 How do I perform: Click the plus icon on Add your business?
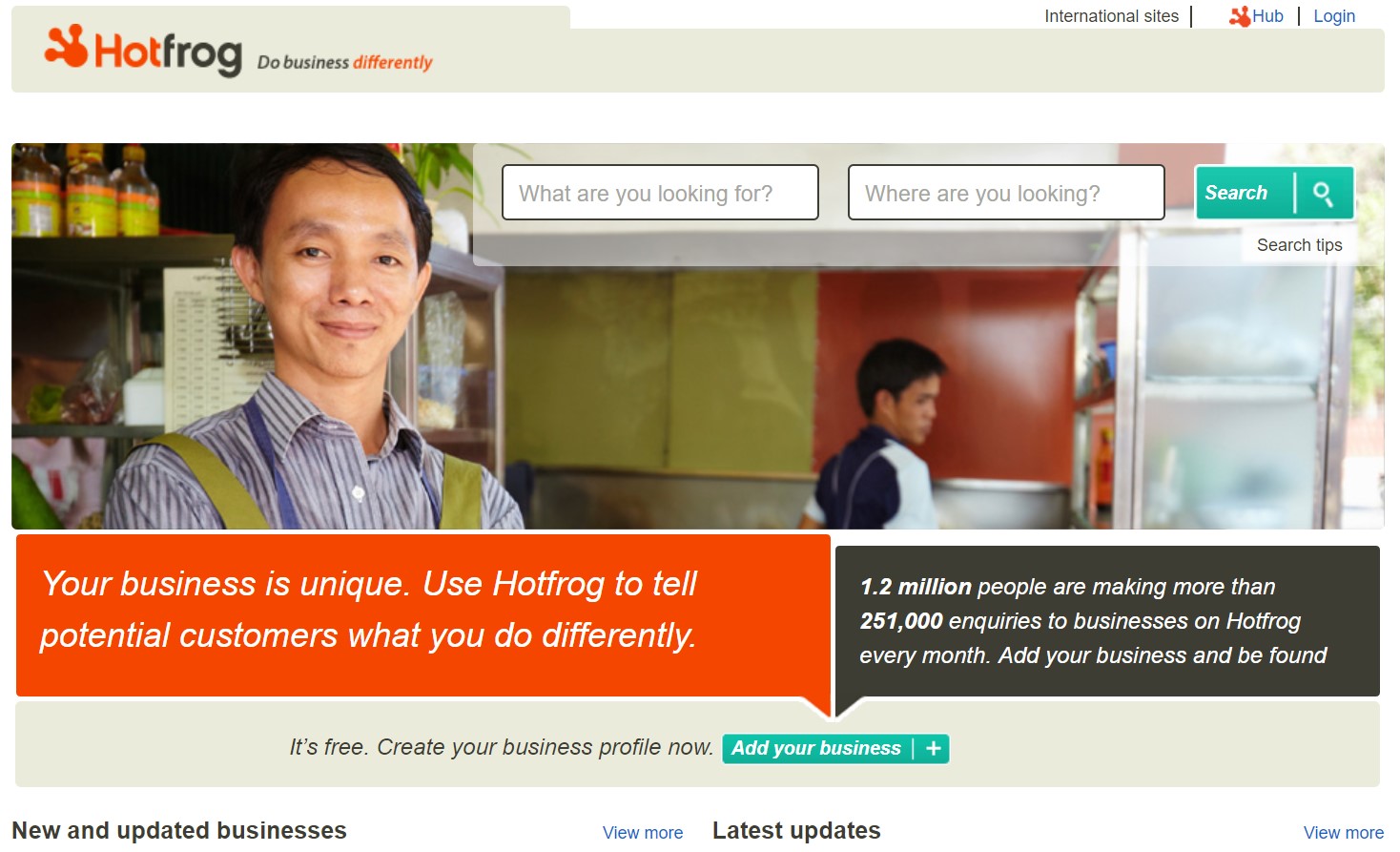[934, 749]
